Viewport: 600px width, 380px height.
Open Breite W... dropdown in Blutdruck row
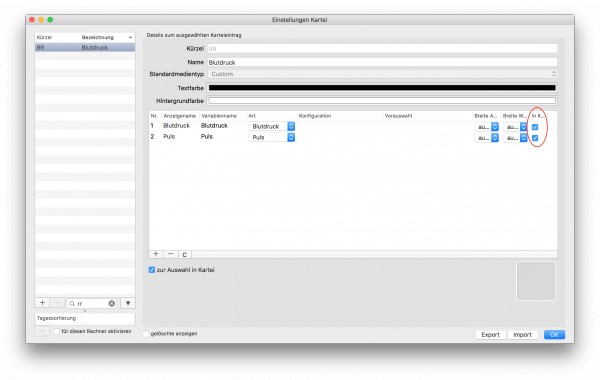click(x=515, y=127)
